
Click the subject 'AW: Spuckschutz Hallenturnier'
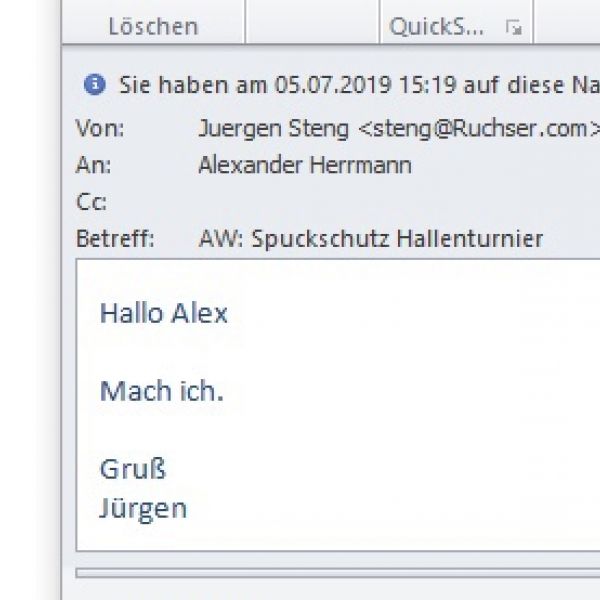click(371, 239)
